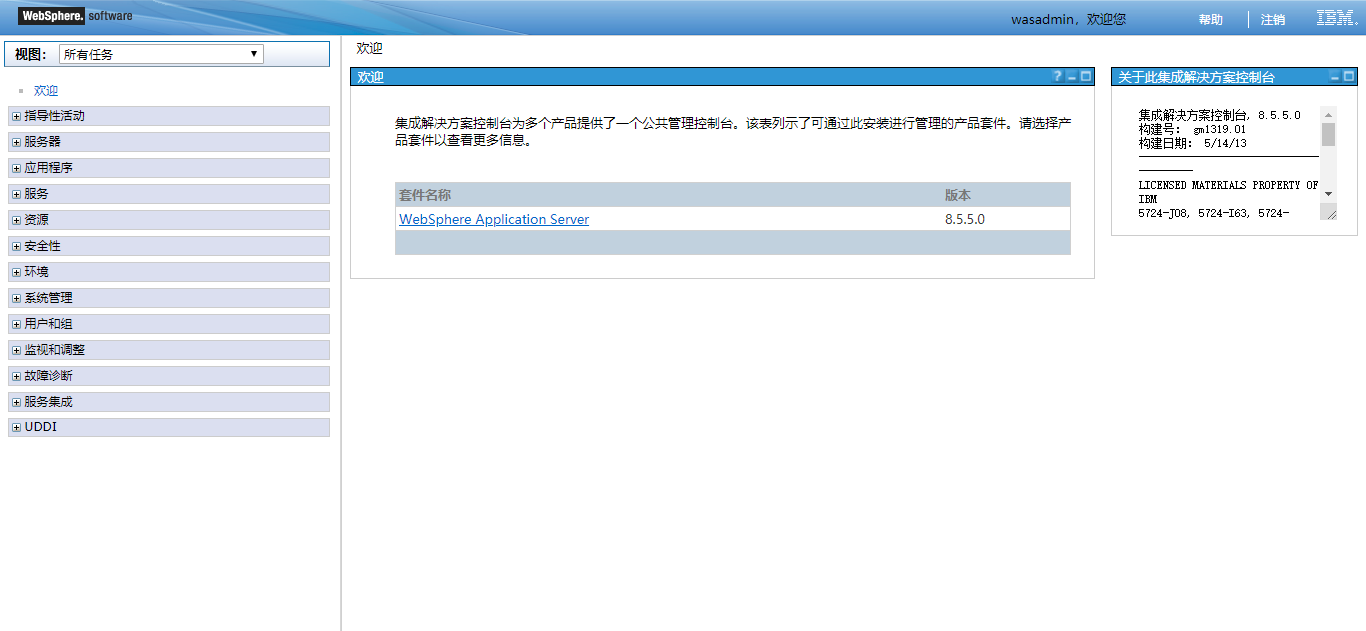Expand the 环境 tree node
This screenshot has width=1366, height=631.
point(16,272)
